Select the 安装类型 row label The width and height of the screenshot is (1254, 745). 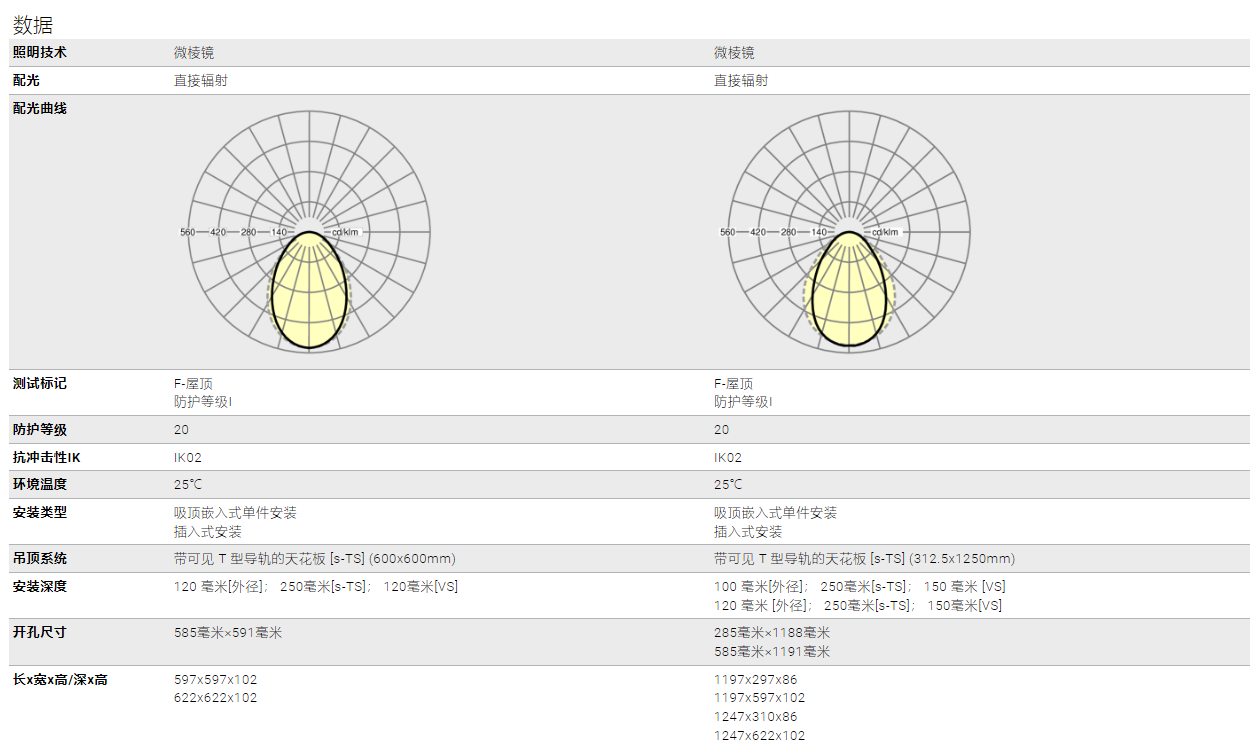[x=40, y=512]
